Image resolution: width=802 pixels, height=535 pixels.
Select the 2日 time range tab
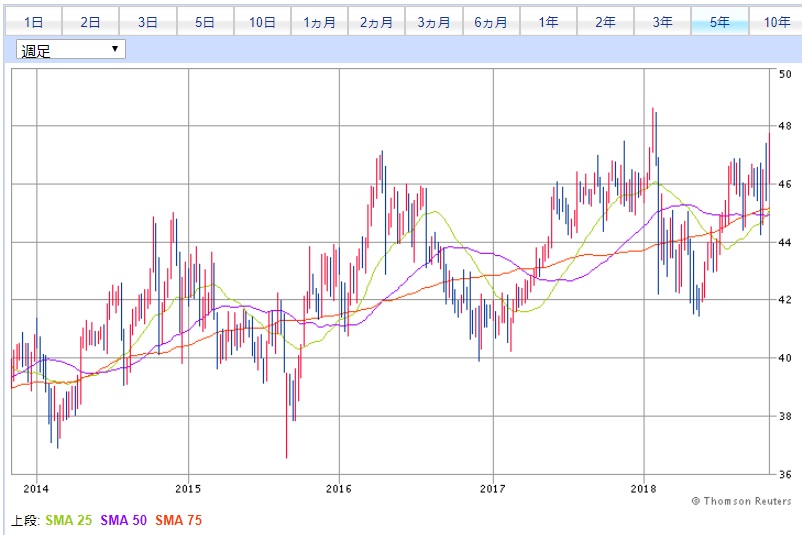91,21
